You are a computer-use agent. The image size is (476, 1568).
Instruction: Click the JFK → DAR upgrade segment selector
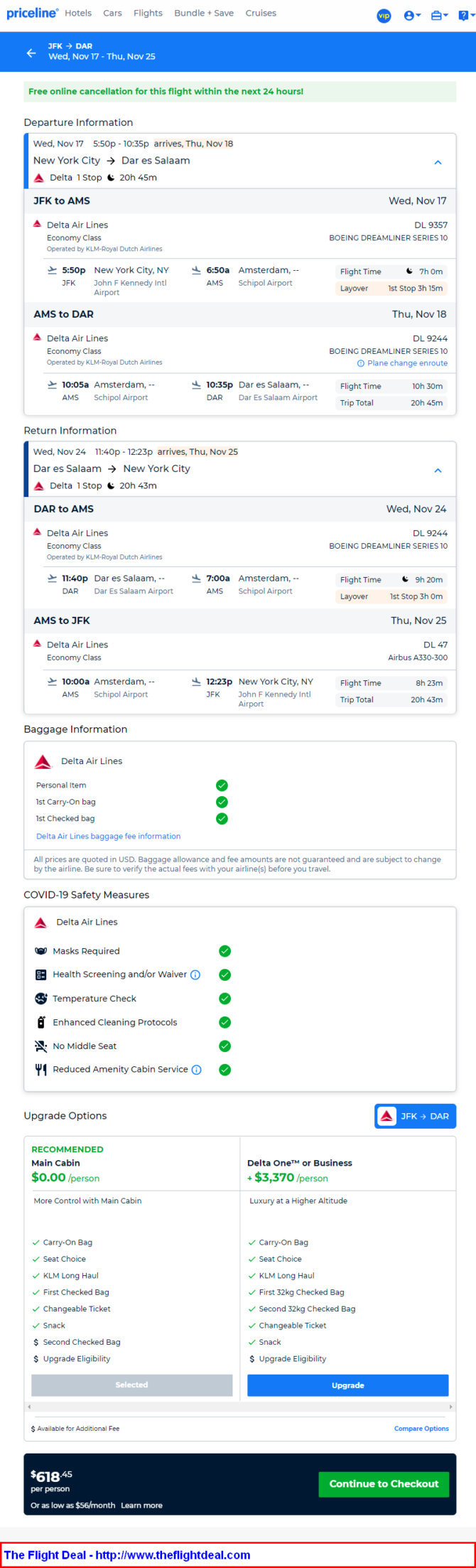tap(415, 1116)
